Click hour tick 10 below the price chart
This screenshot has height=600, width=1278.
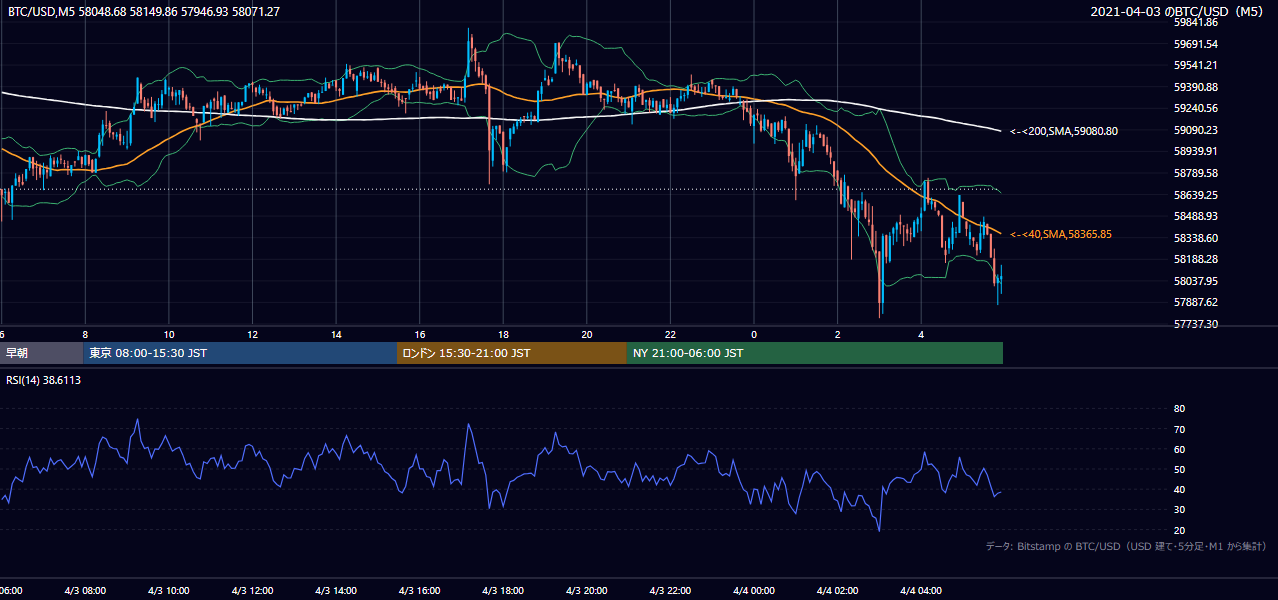click(x=169, y=334)
